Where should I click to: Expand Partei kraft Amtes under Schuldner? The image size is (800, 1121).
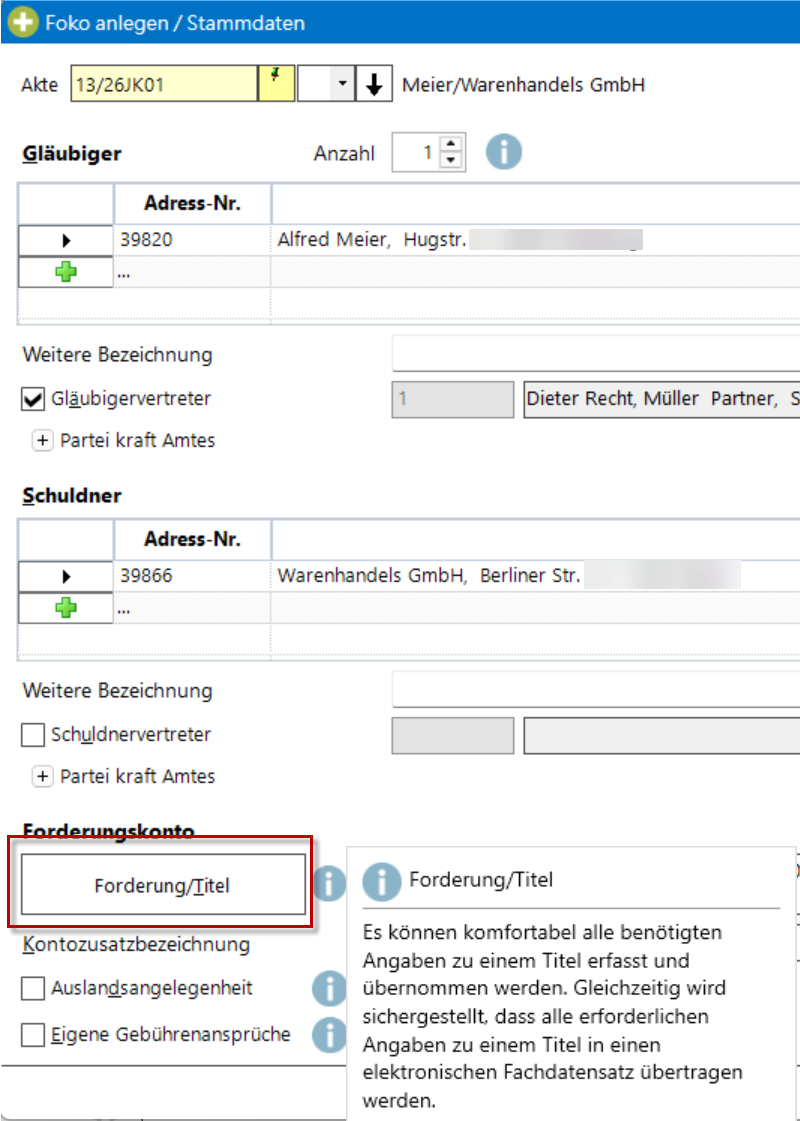point(42,776)
